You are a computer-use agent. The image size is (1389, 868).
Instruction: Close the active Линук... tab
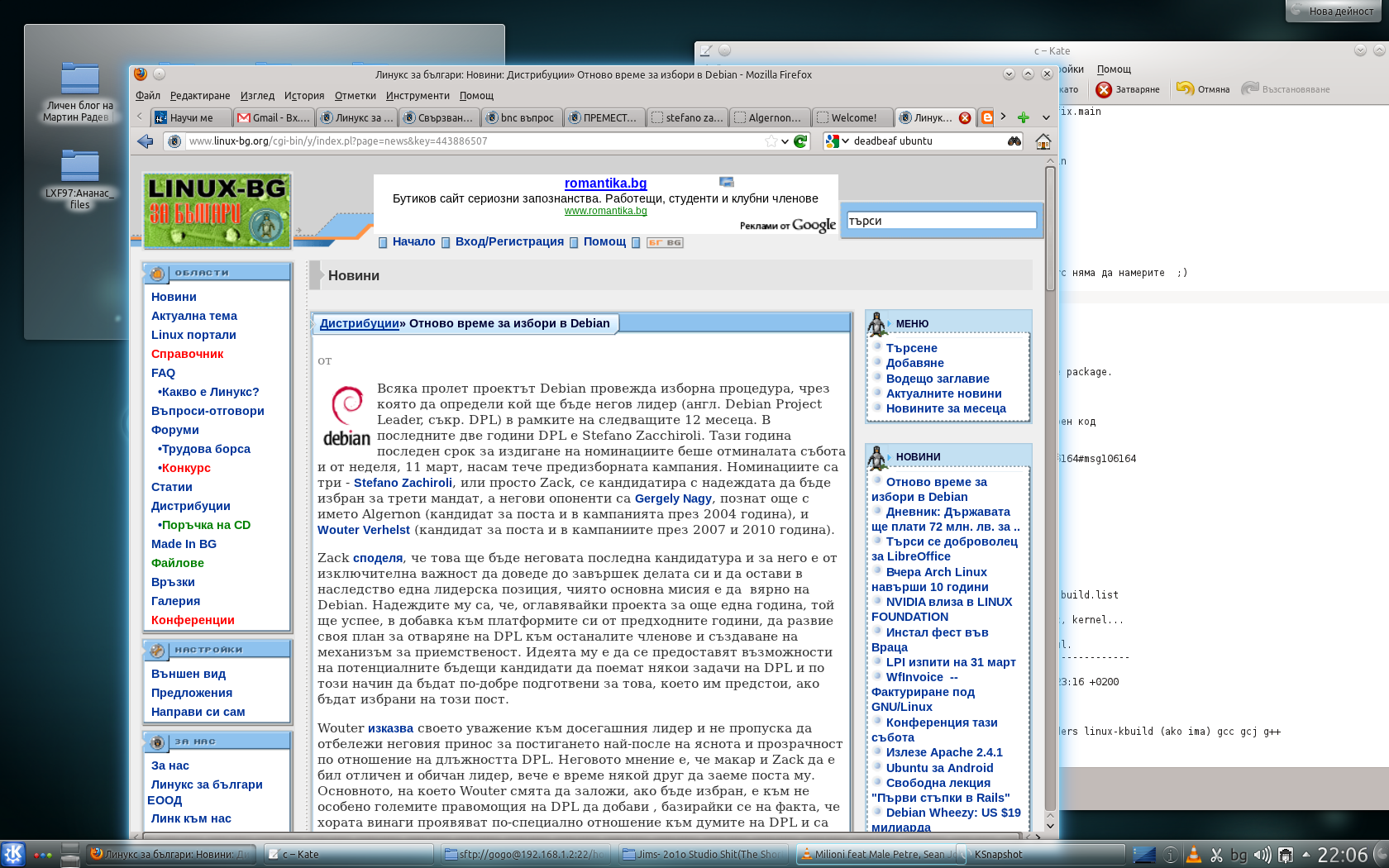[x=965, y=118]
